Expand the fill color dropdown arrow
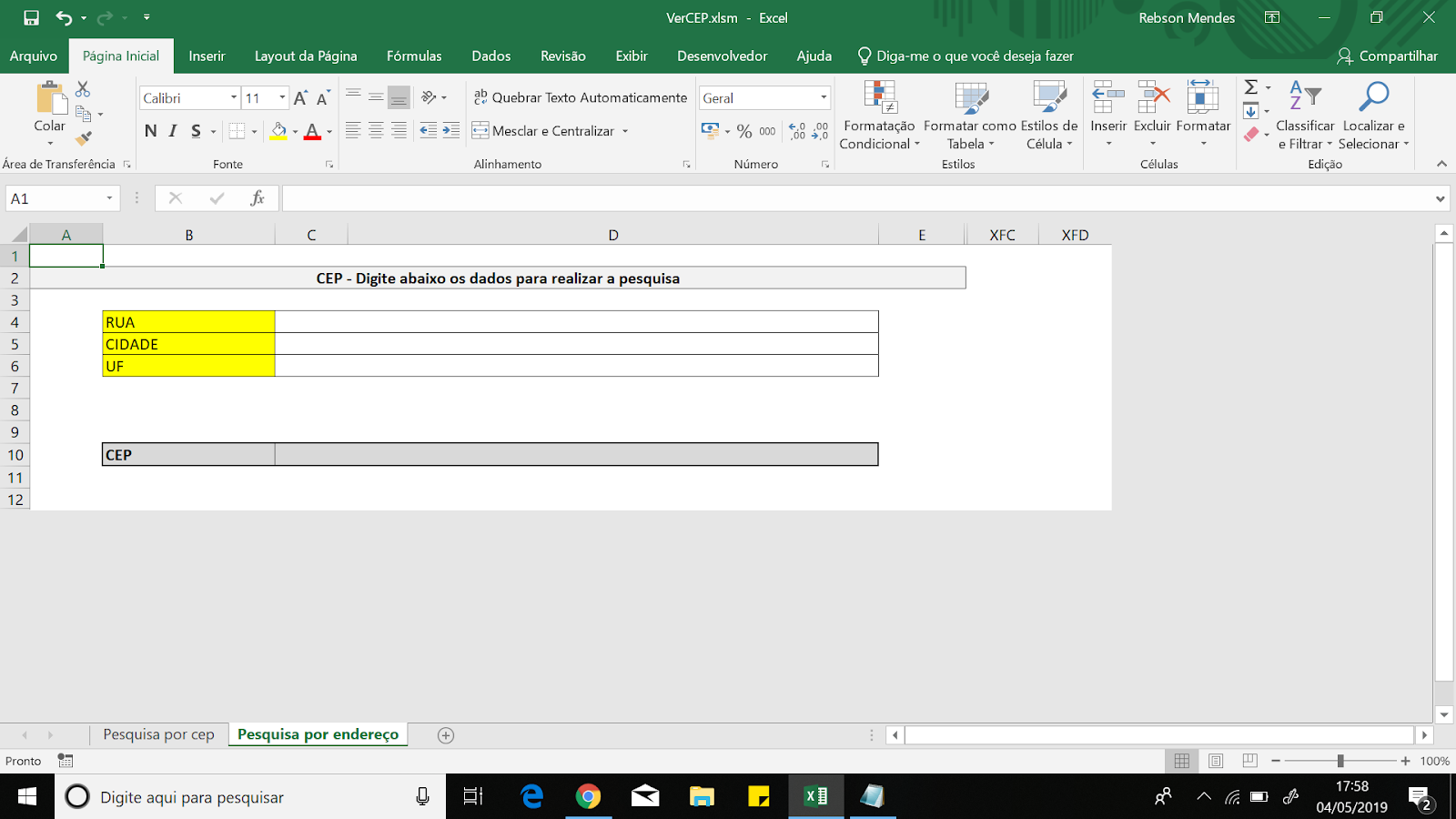The width and height of the screenshot is (1456, 819). [x=293, y=131]
